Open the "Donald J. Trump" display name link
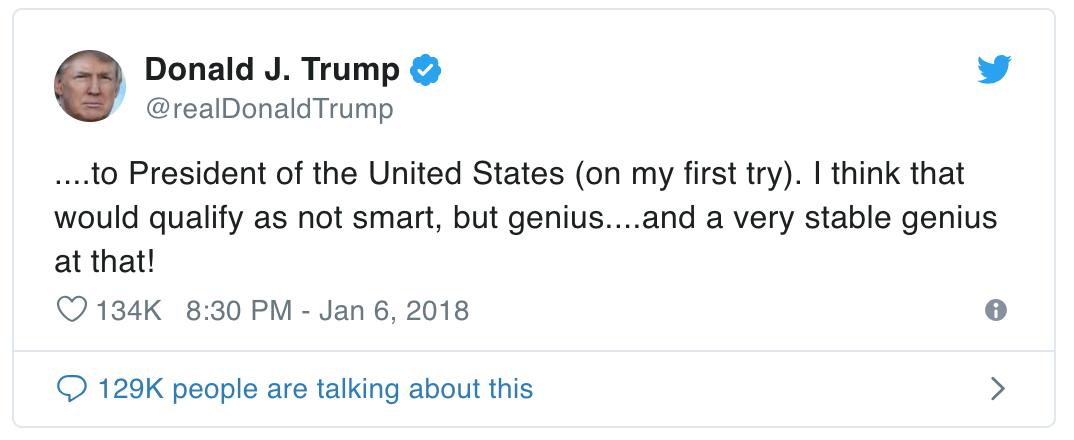Image resolution: width=1074 pixels, height=440 pixels. (271, 70)
